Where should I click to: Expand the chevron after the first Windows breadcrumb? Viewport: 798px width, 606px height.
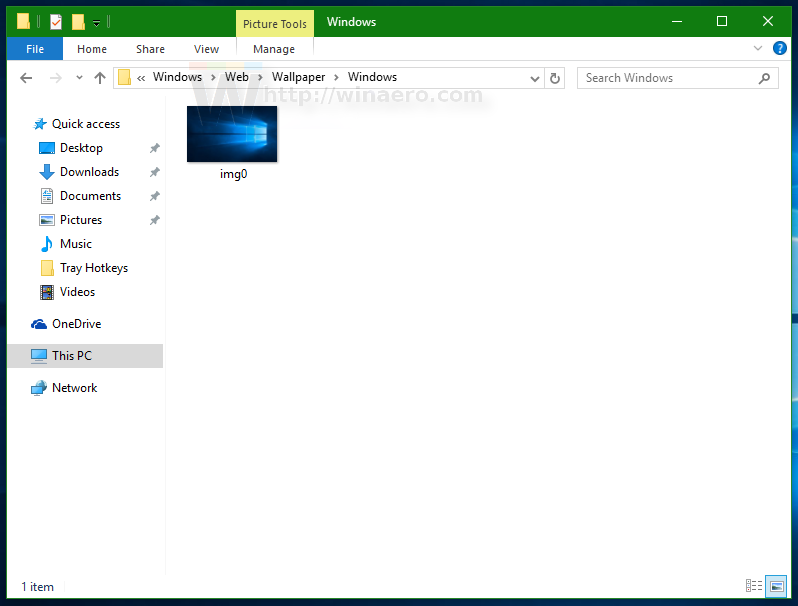coord(213,78)
